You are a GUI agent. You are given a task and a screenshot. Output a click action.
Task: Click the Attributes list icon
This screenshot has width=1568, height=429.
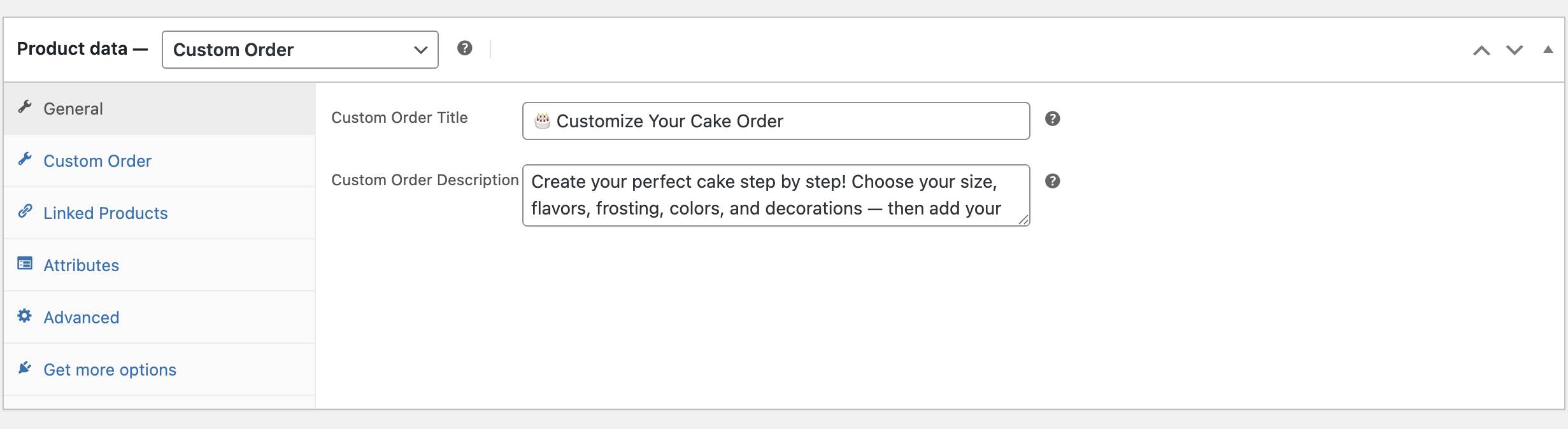(x=25, y=264)
